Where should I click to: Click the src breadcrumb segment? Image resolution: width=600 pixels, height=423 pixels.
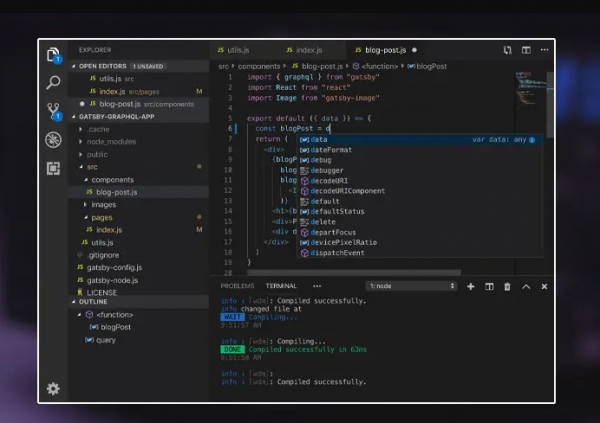[223, 66]
